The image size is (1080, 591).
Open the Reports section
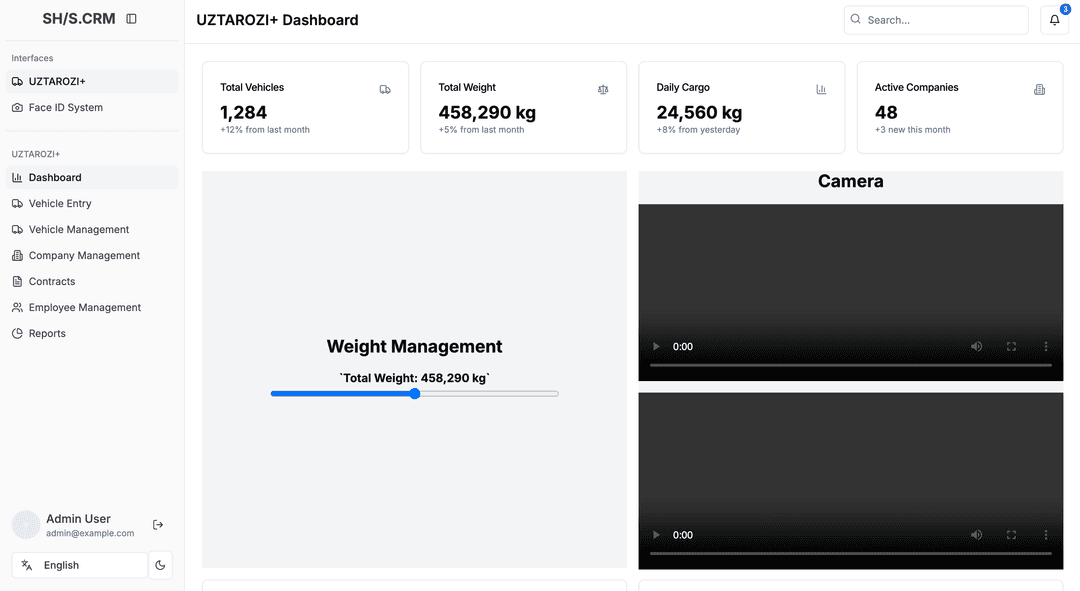(x=47, y=334)
